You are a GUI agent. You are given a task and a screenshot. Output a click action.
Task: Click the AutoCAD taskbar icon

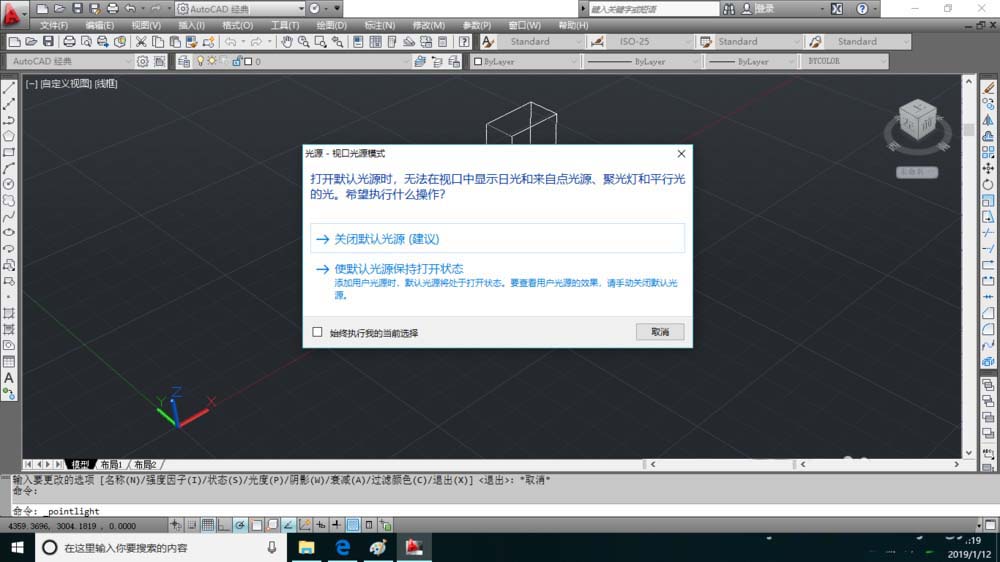pos(414,547)
